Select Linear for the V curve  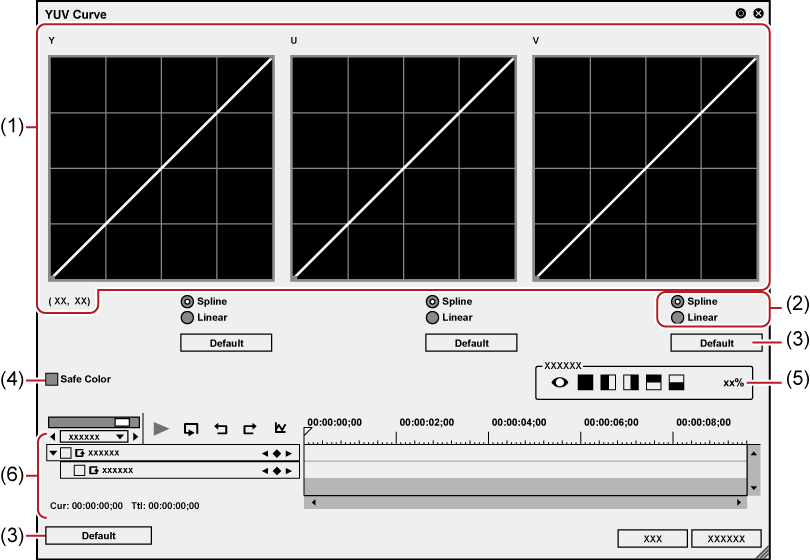pyautogui.click(x=677, y=317)
